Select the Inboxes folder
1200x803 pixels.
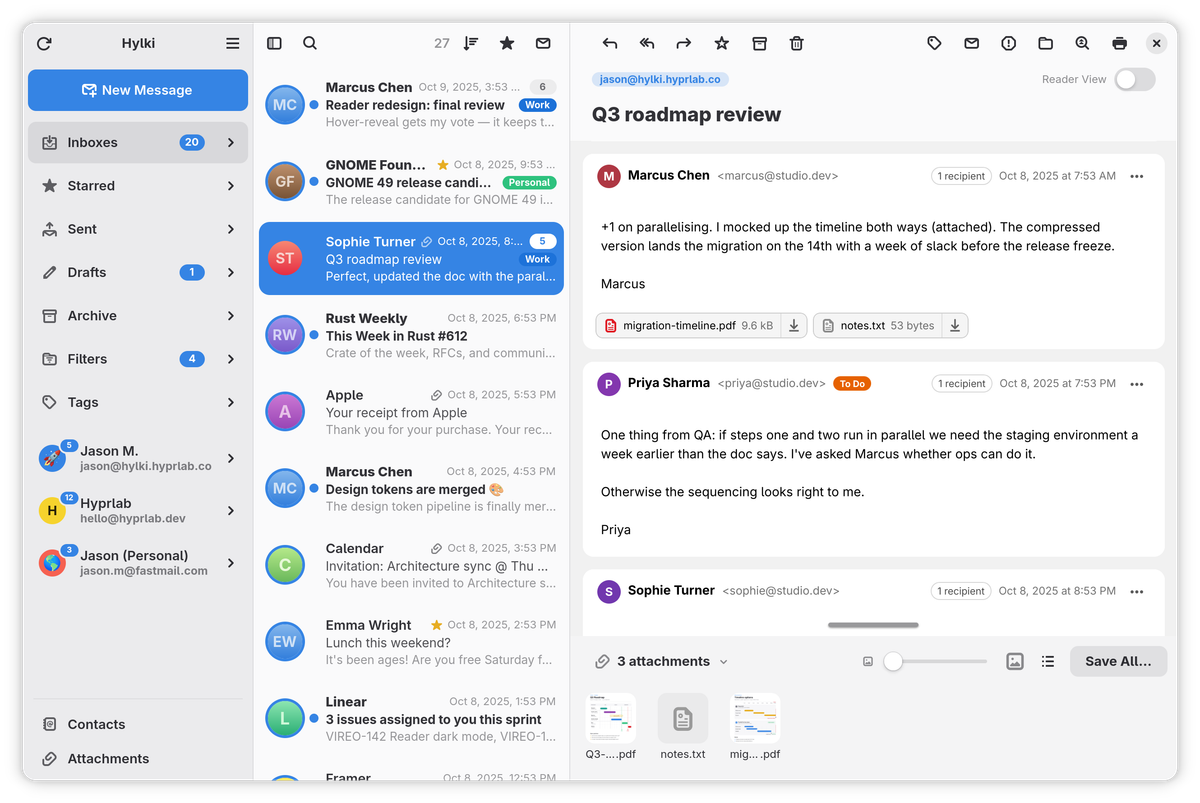click(x=138, y=142)
